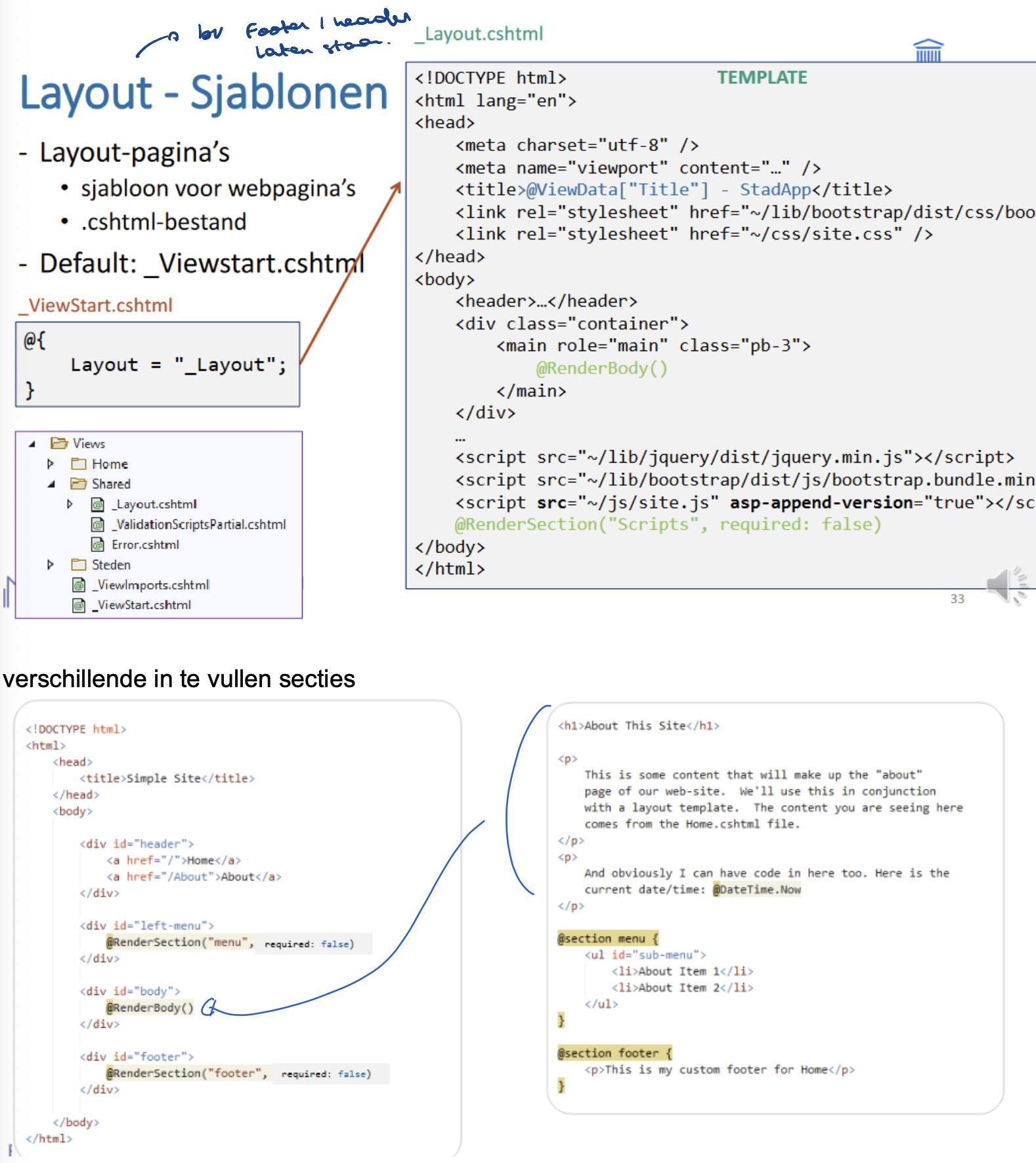Click '@RenderSection("footer"' in Simple Site code
The height and width of the screenshot is (1163, 1036).
186,1073
